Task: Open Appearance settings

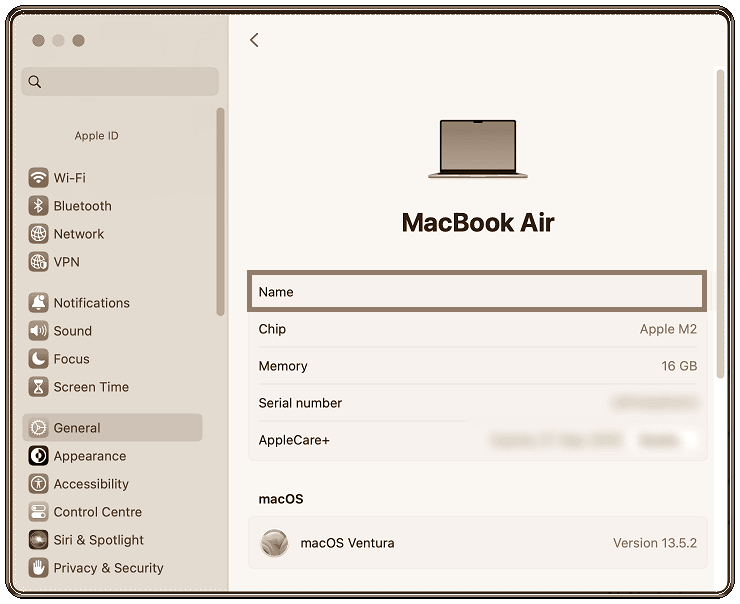Action: pyautogui.click(x=112, y=456)
